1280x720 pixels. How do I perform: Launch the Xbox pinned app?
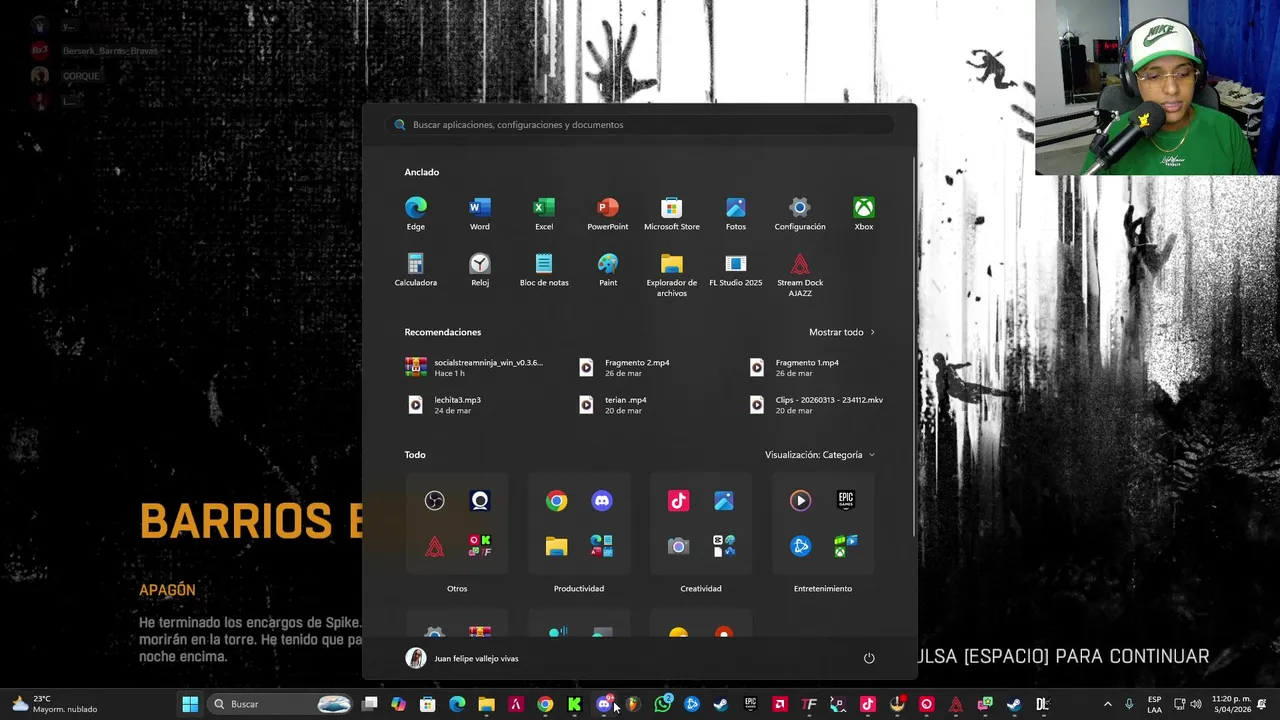tap(864, 213)
